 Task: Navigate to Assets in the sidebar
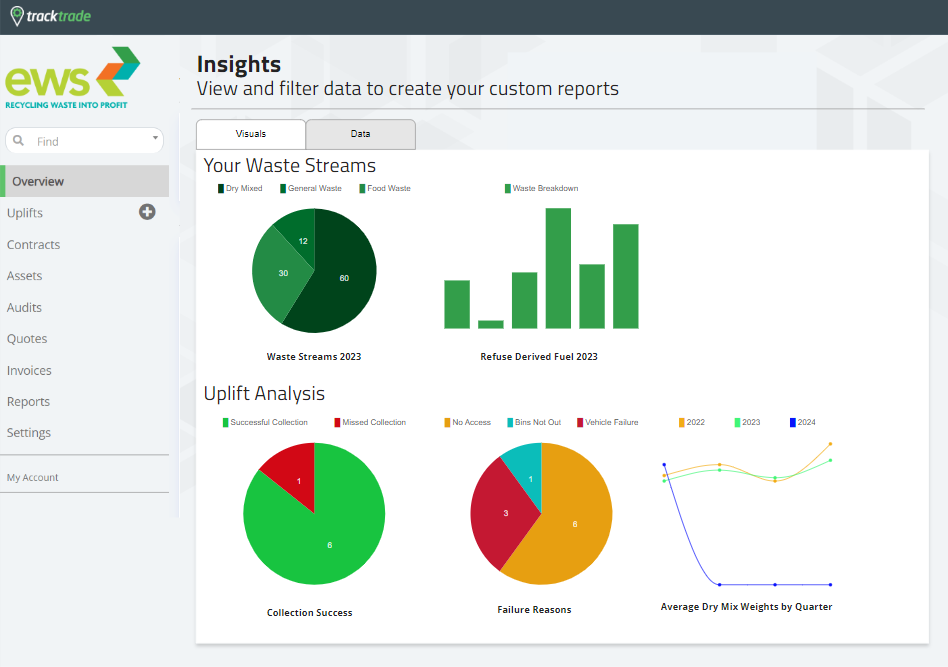[24, 276]
